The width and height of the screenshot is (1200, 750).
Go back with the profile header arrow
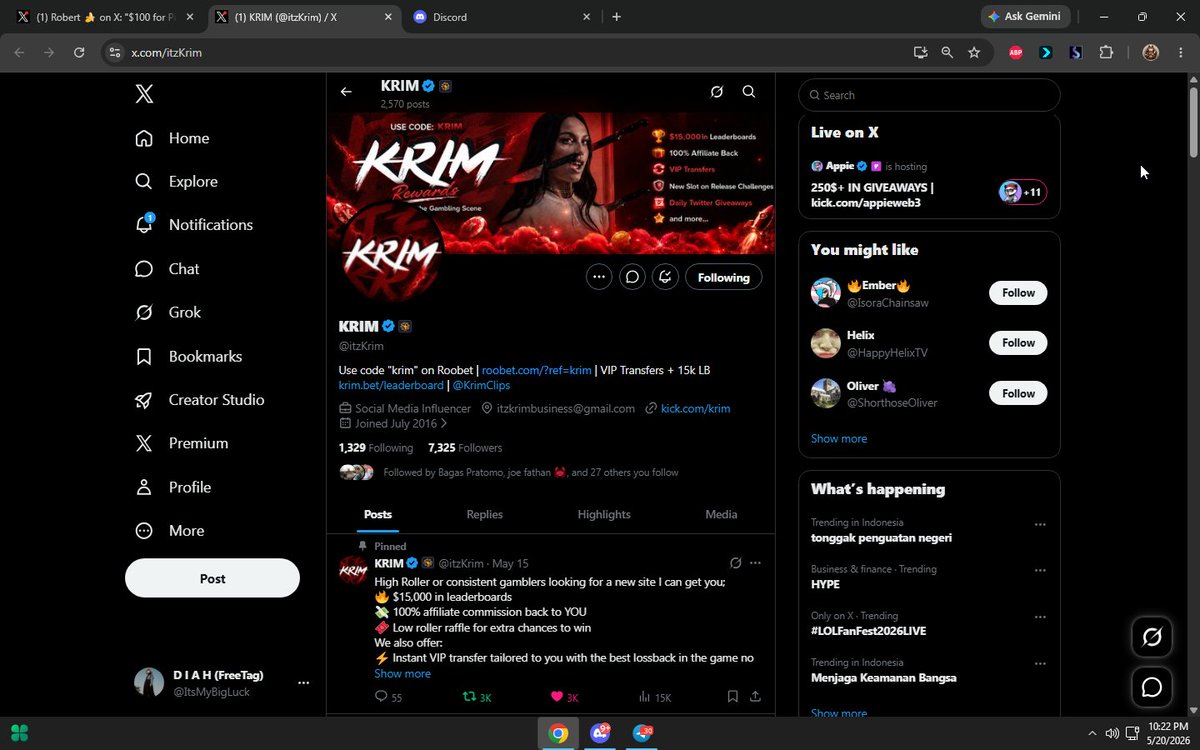coord(346,92)
